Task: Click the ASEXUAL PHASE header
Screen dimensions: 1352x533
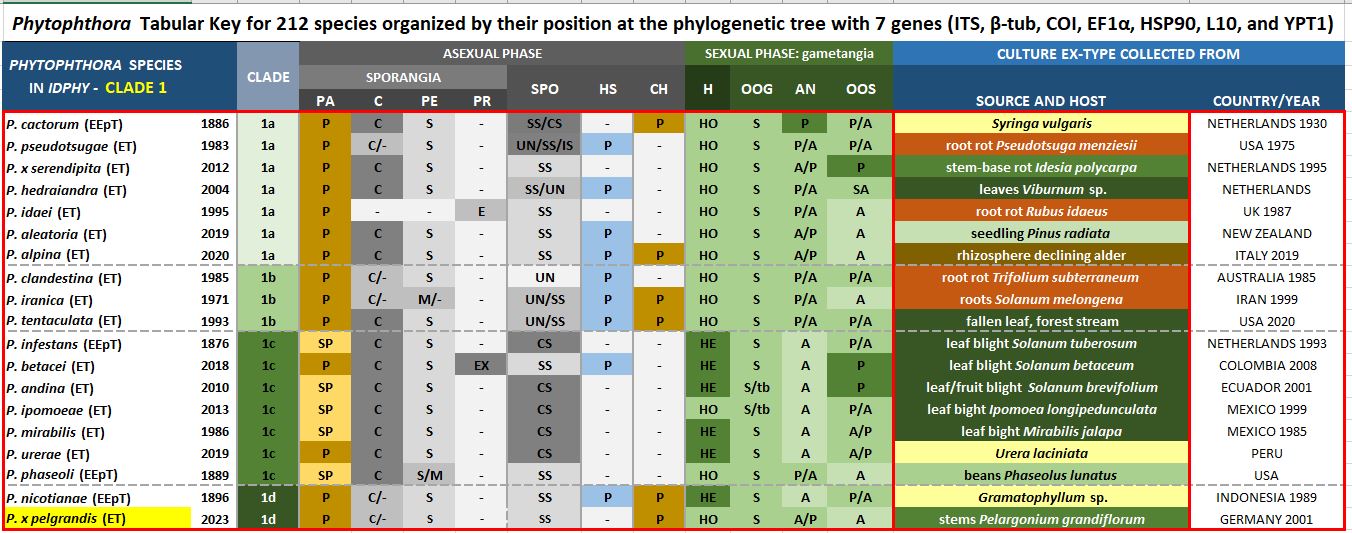Action: [x=492, y=53]
